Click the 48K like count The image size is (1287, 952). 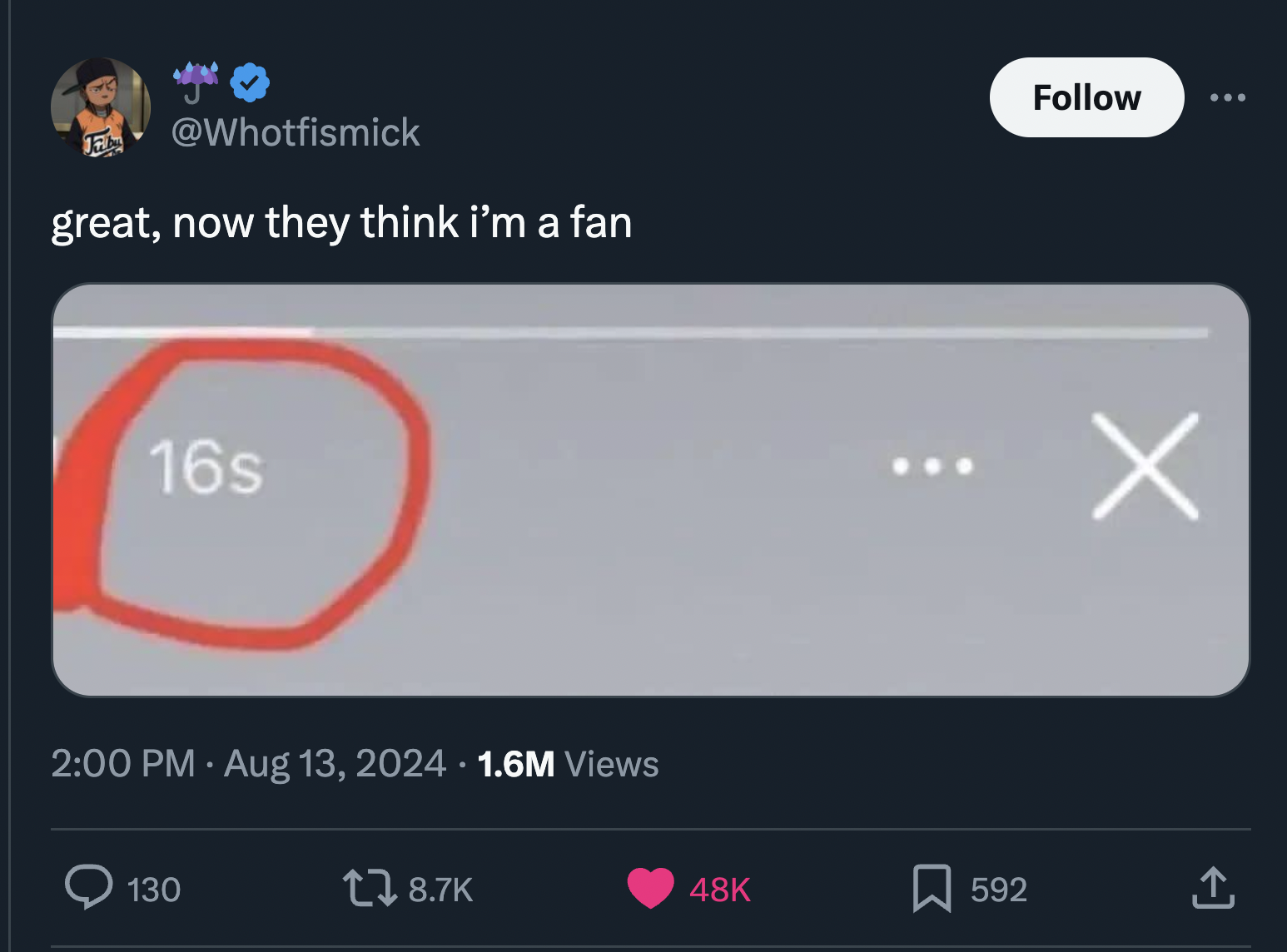tap(719, 890)
